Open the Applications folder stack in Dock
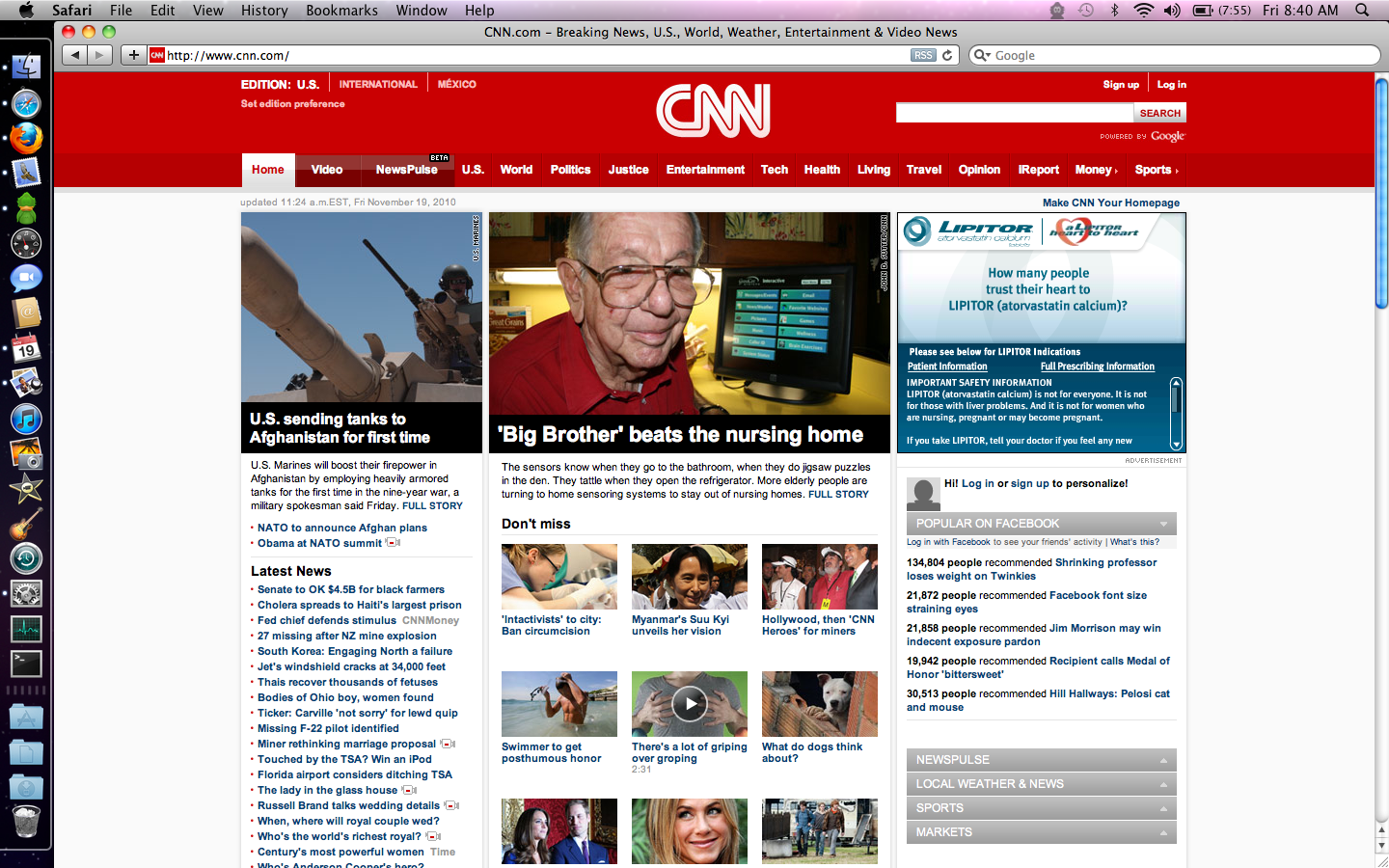Screen dimensions: 1389x868 26,717
